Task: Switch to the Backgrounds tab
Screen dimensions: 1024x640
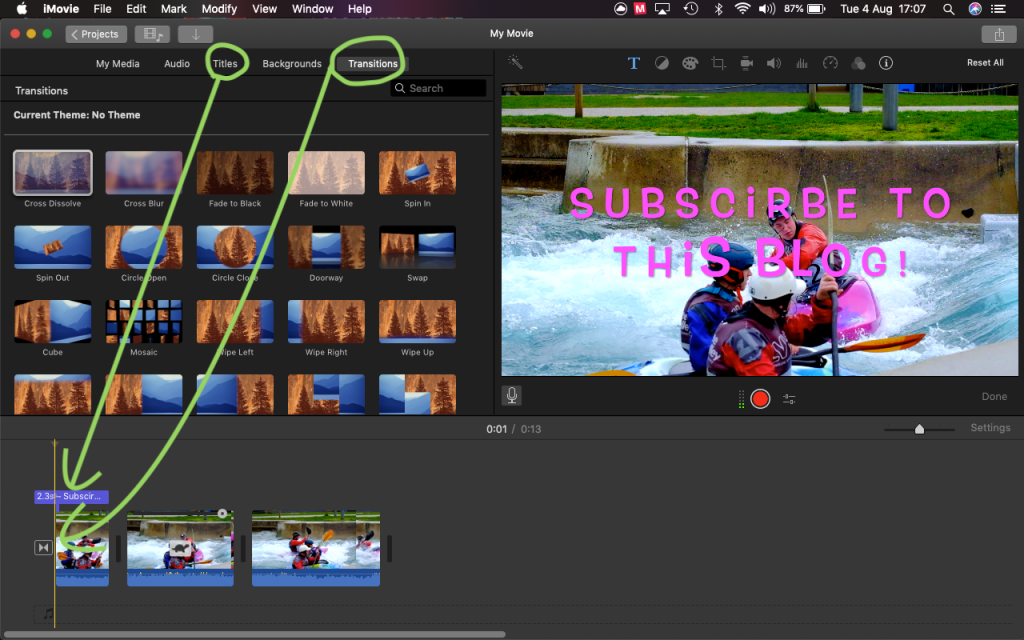Action: 291,64
